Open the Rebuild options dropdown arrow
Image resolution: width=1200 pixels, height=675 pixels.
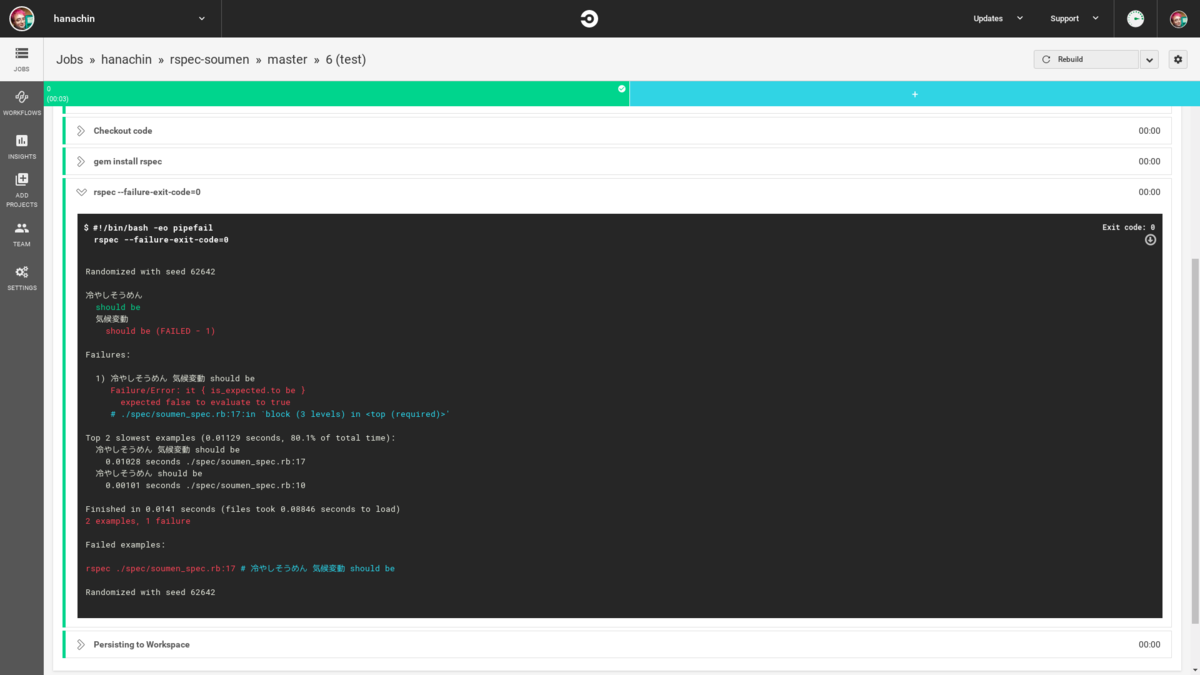(x=1149, y=59)
